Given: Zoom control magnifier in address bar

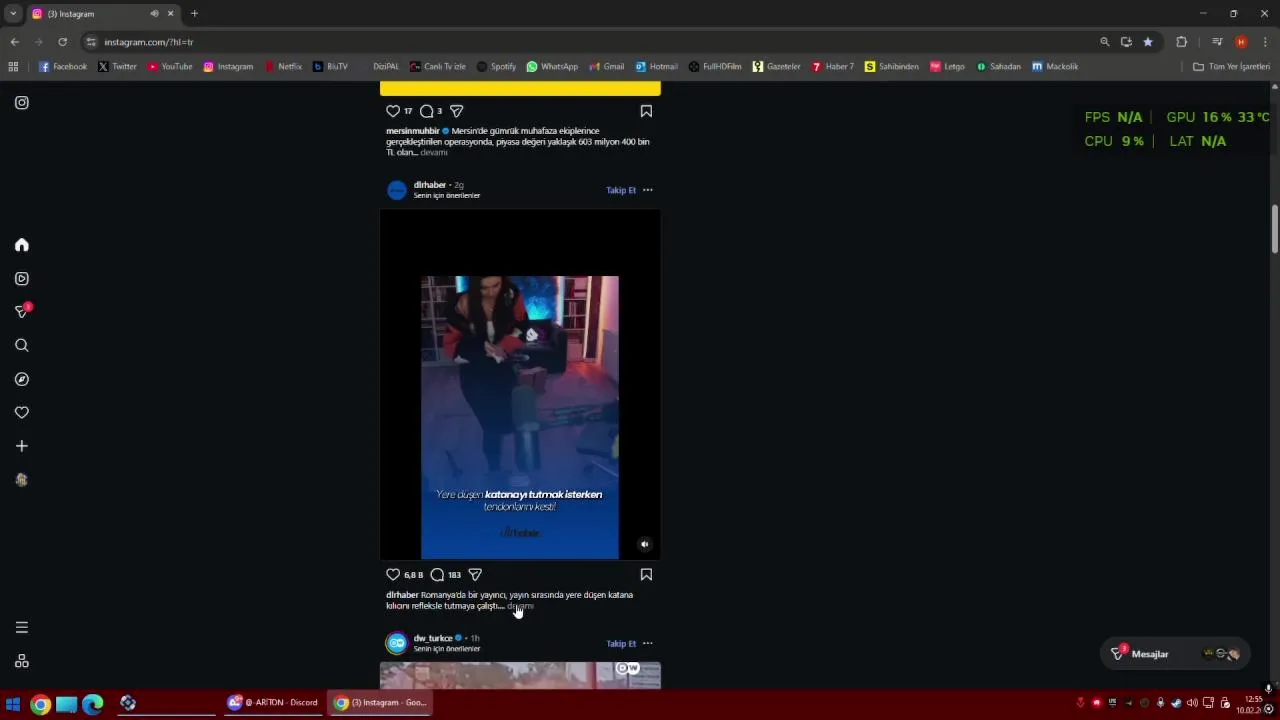Looking at the screenshot, I should coord(1104,42).
